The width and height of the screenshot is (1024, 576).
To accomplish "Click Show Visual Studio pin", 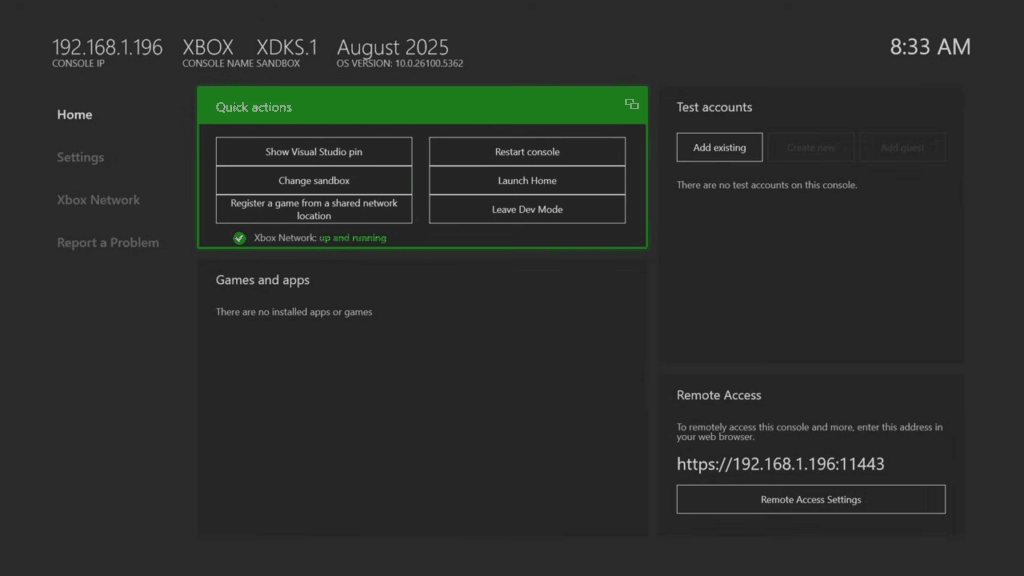I will click(313, 151).
